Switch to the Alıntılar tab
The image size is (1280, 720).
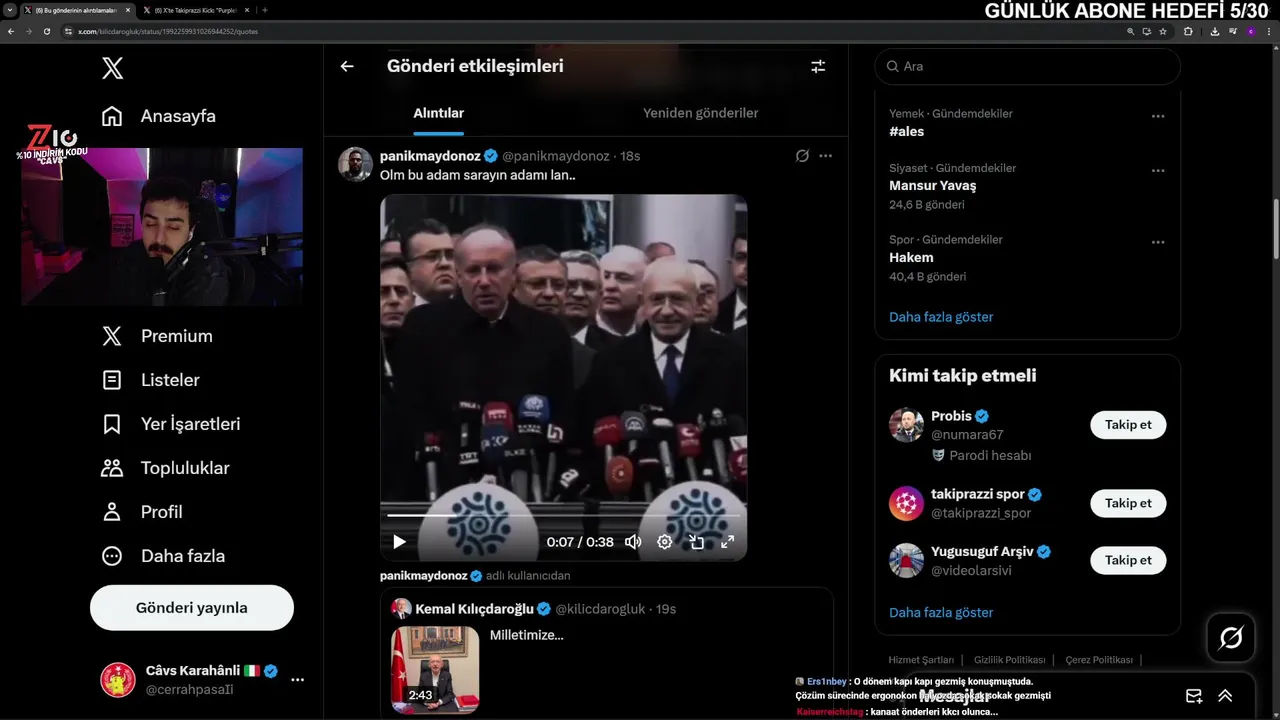(x=439, y=113)
